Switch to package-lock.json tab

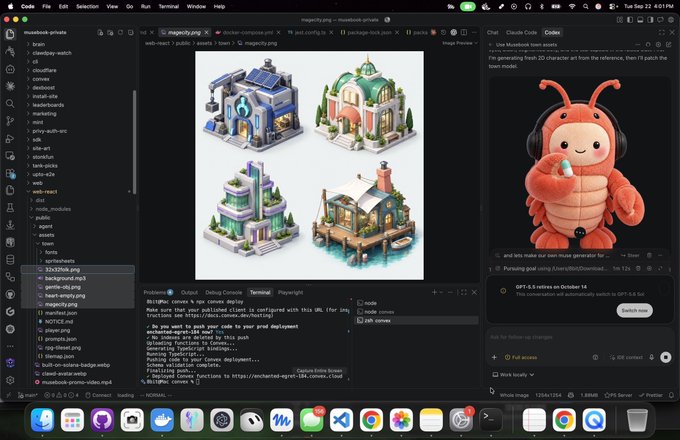pos(369,33)
